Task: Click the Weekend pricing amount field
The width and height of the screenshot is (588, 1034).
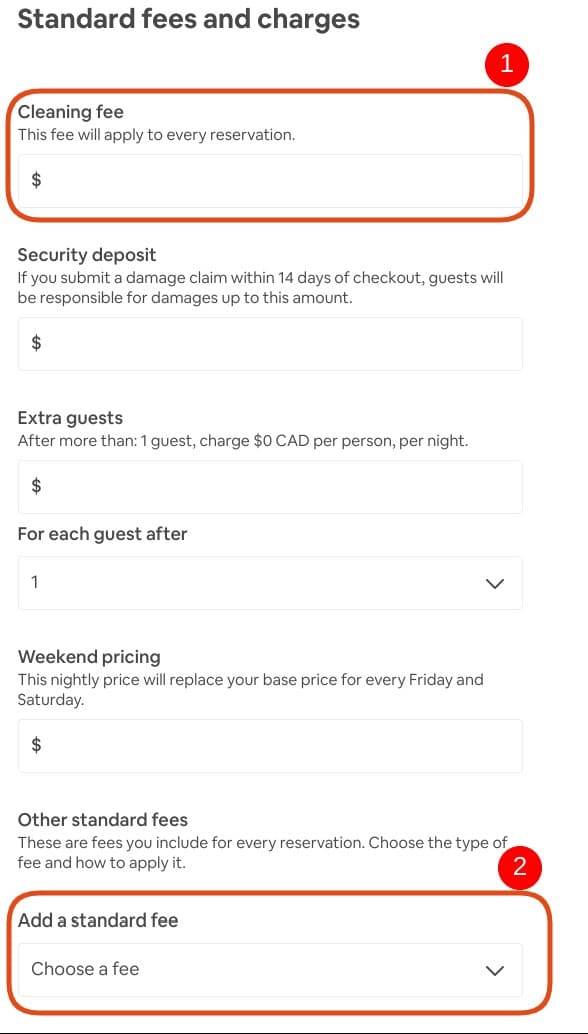Action: (270, 746)
